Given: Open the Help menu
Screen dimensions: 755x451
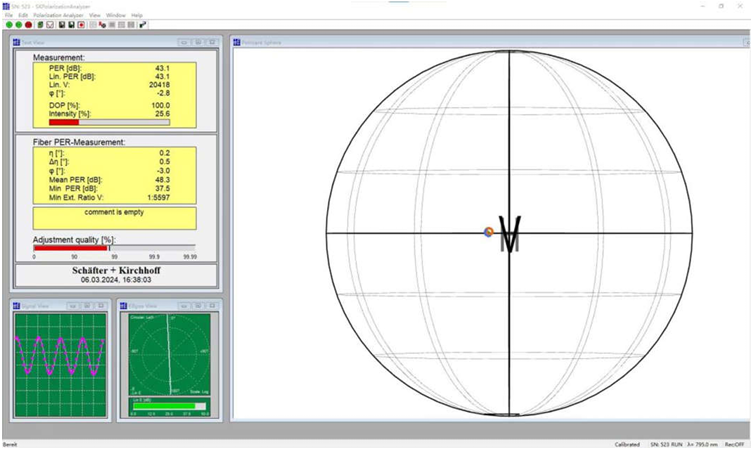Looking at the screenshot, I should [x=137, y=16].
